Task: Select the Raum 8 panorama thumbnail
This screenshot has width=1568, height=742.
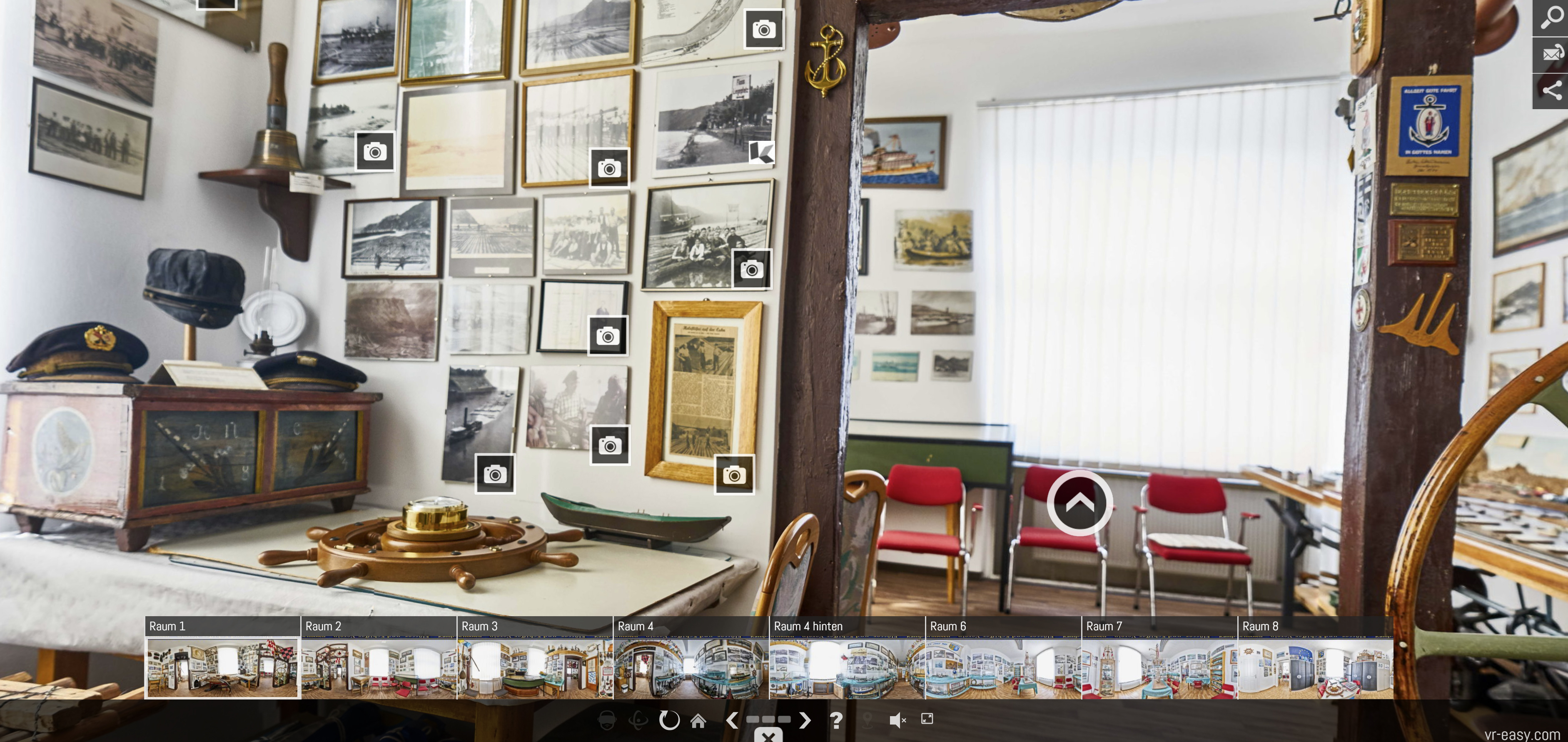Action: tap(1315, 667)
